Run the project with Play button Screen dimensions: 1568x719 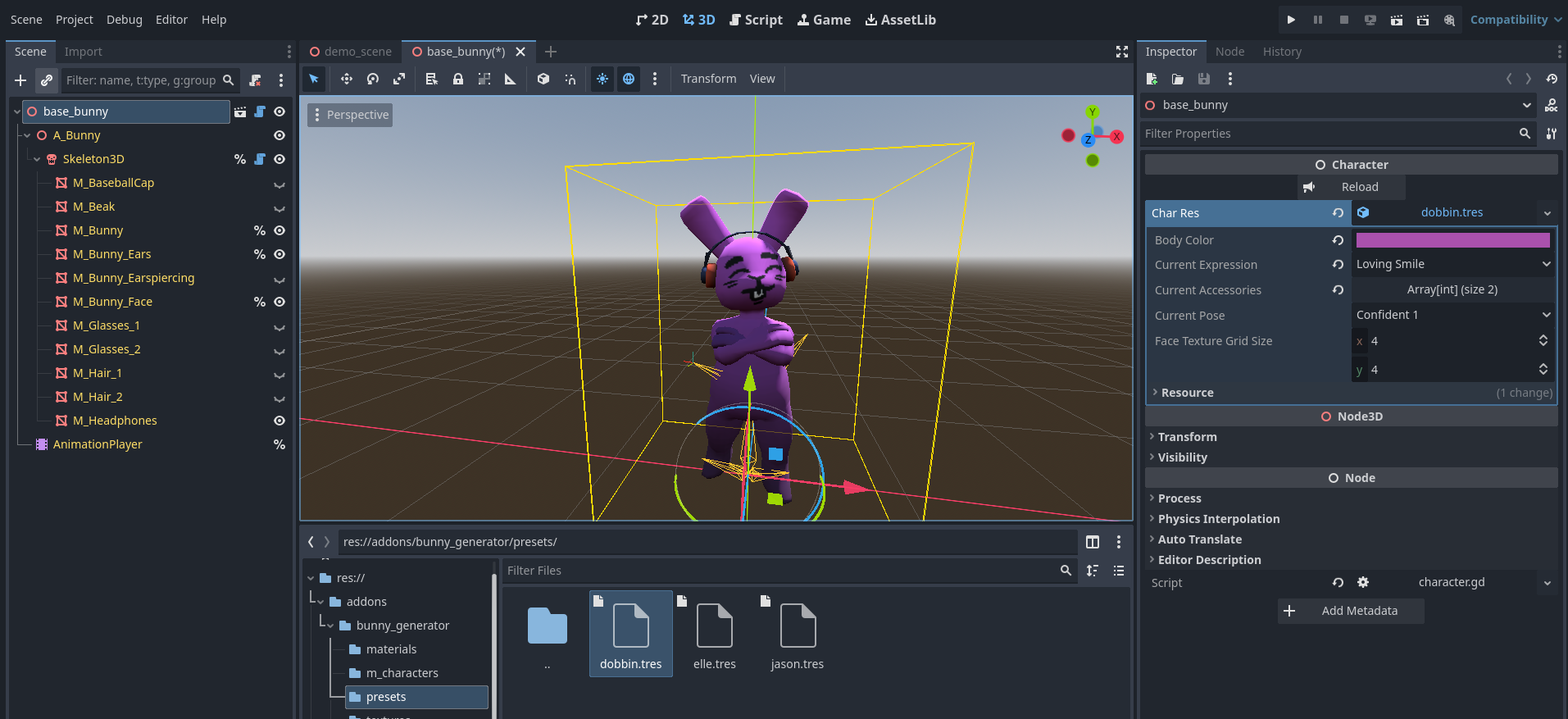(1291, 20)
